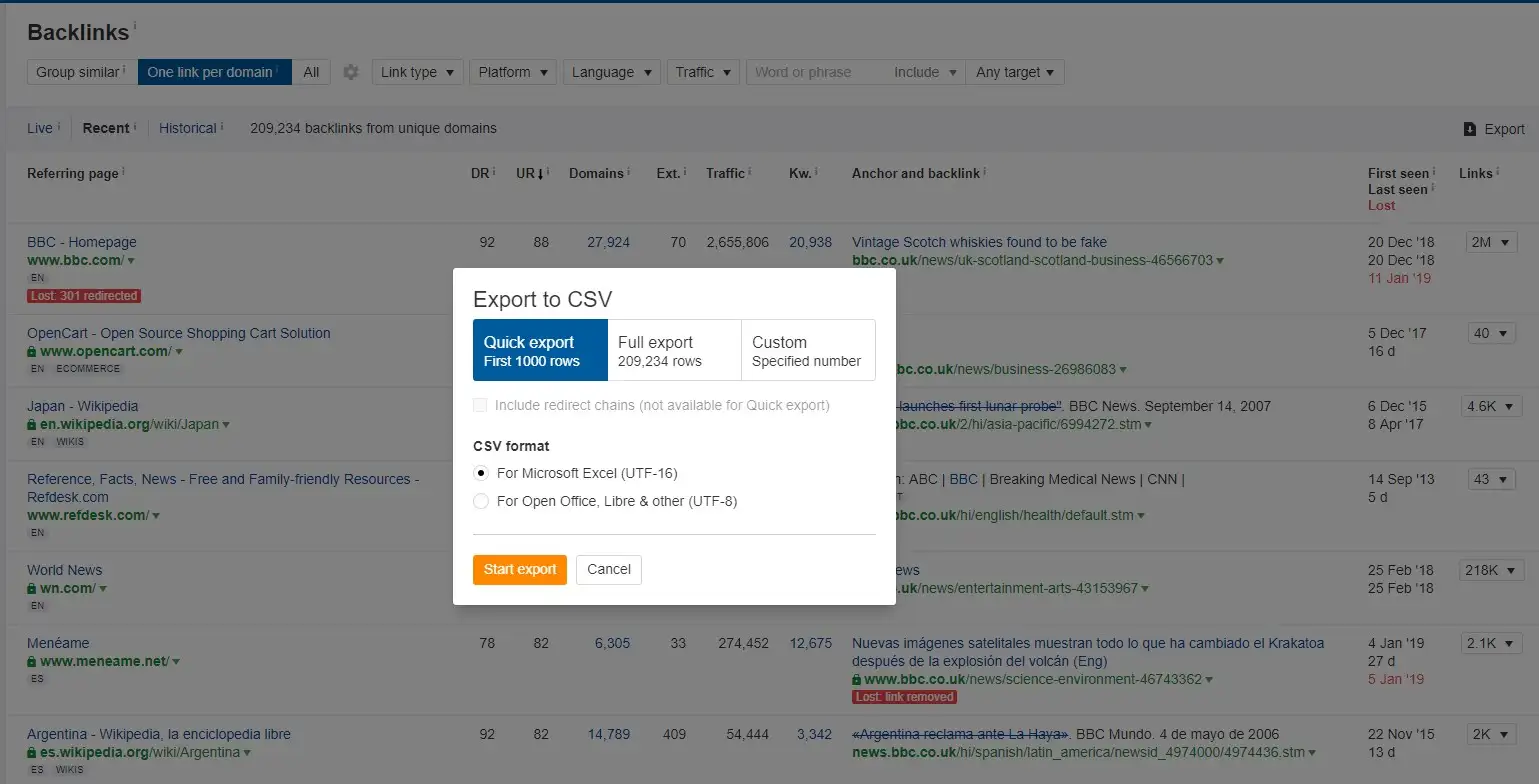Click the info icon beside Backlinks heading
Image resolution: width=1539 pixels, height=784 pixels.
[135, 26]
